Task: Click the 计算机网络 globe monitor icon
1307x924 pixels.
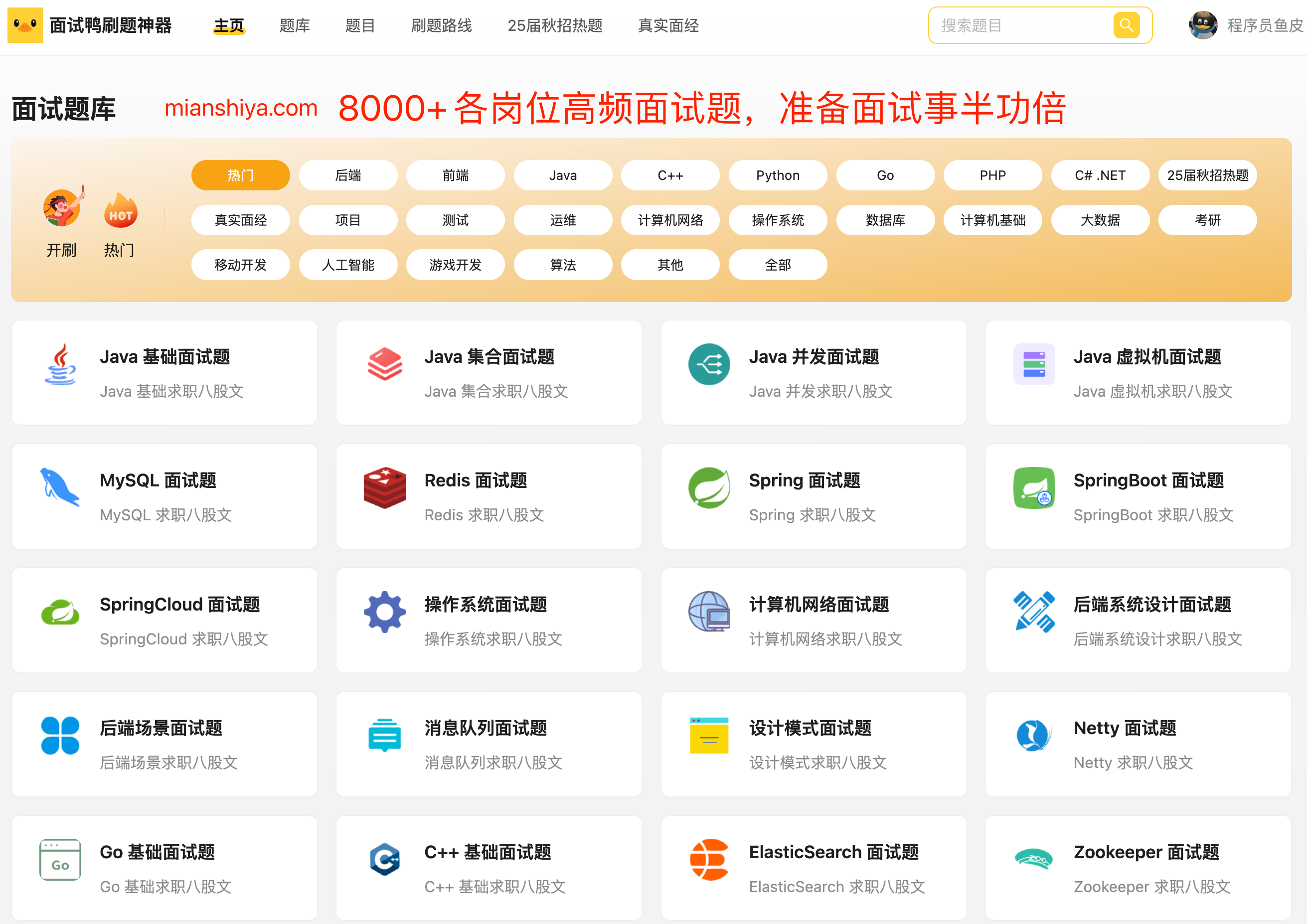Action: [x=709, y=612]
